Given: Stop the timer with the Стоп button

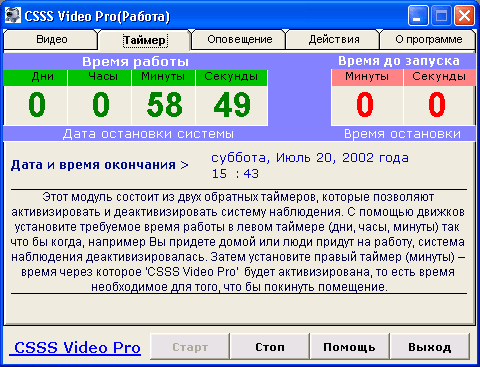Looking at the screenshot, I should click(x=270, y=347).
